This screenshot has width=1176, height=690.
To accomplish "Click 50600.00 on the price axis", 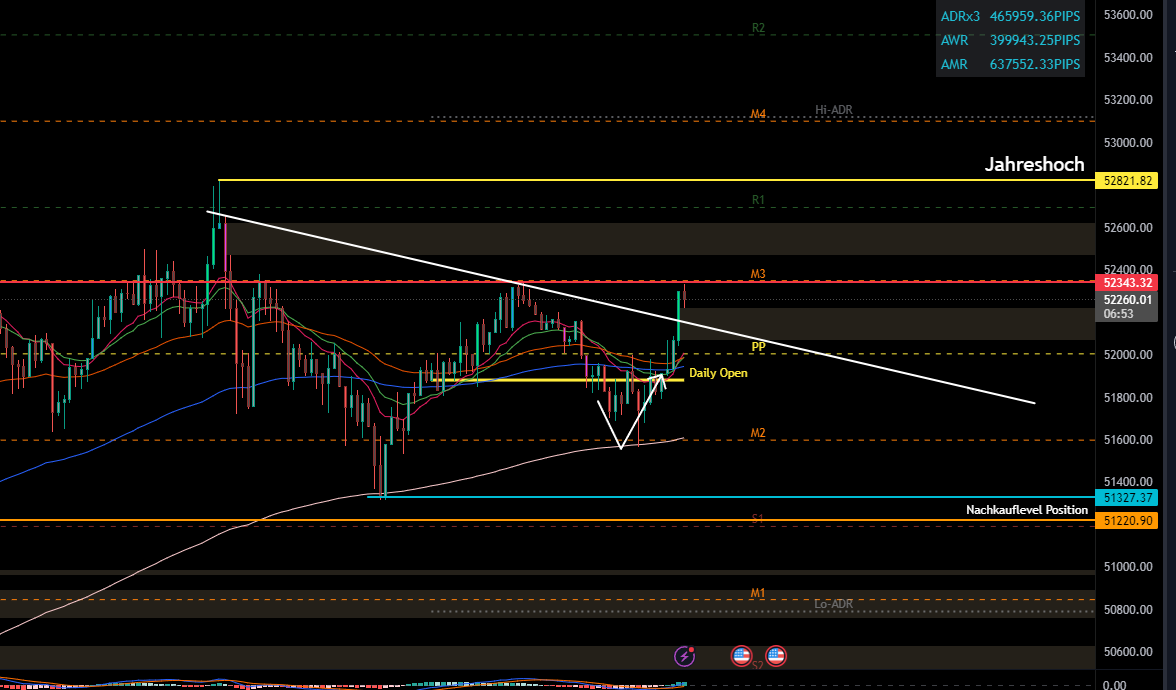I will click(1128, 652).
